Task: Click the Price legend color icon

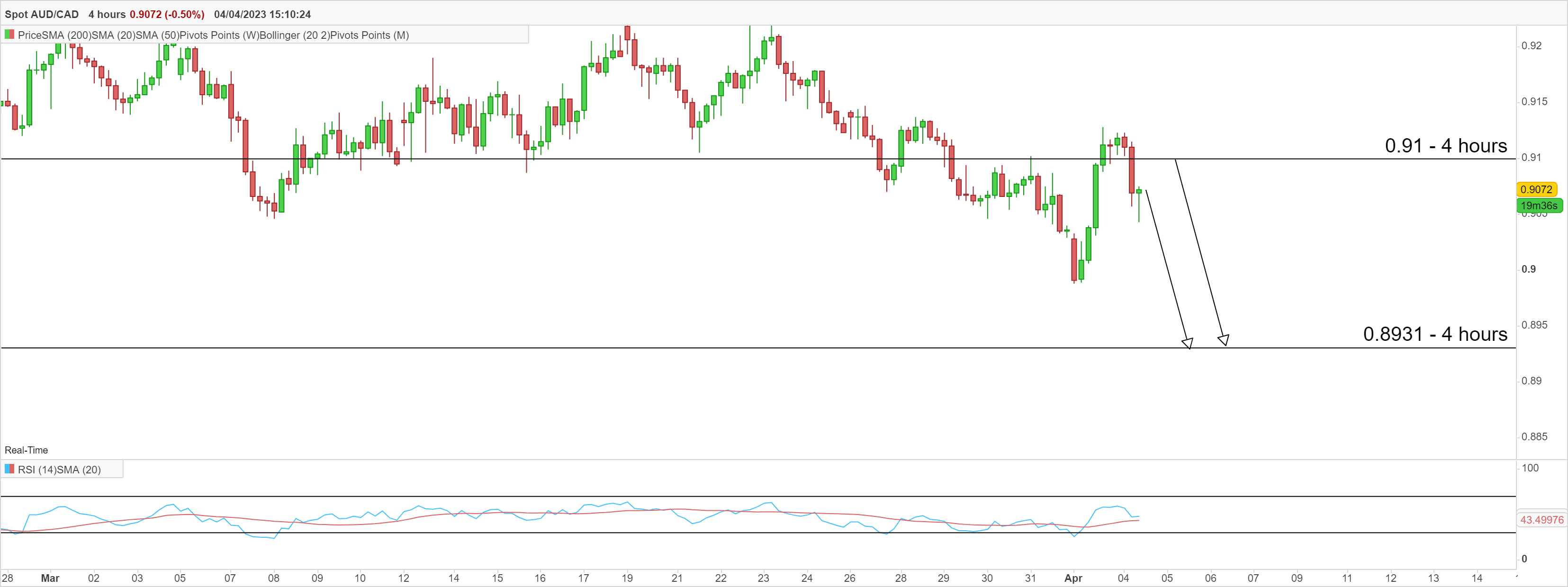Action: [x=9, y=35]
